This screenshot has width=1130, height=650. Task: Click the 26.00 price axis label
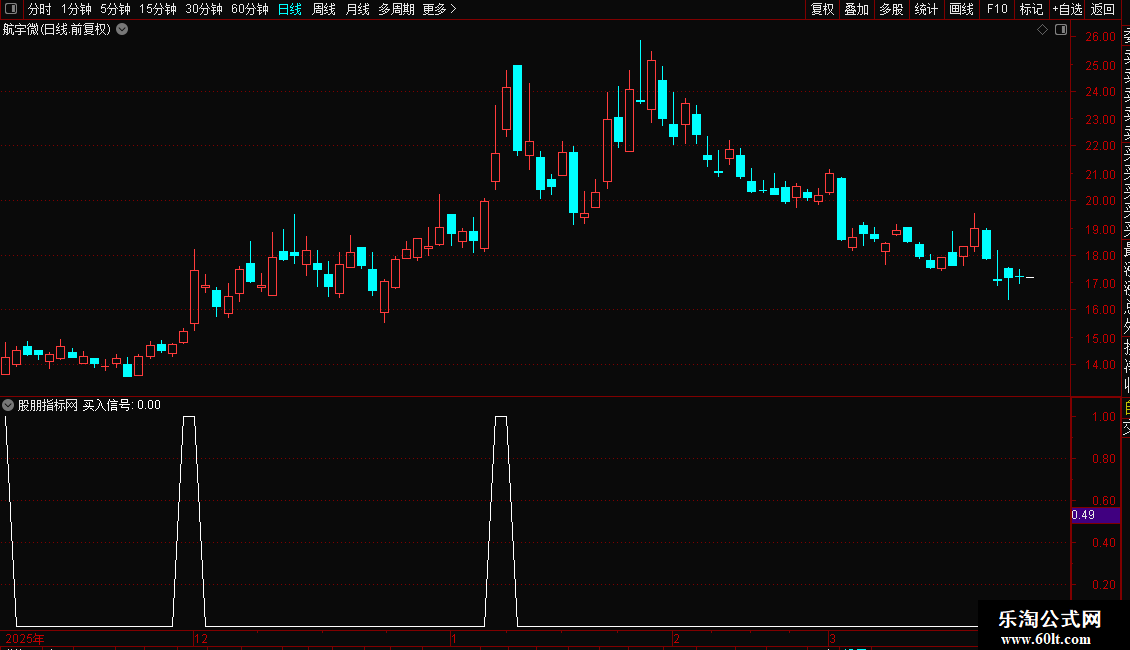point(1100,37)
